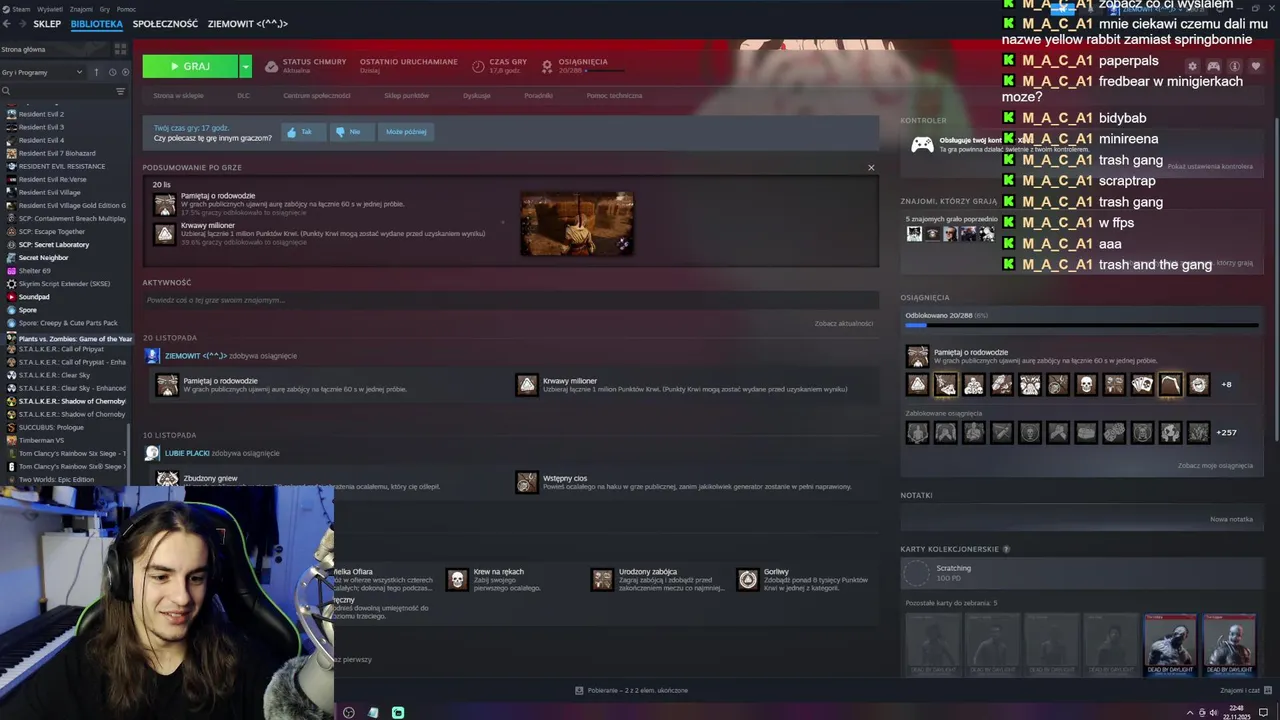The image size is (1280, 720).
Task: Toggle library grid view icon
Action: pos(120,48)
